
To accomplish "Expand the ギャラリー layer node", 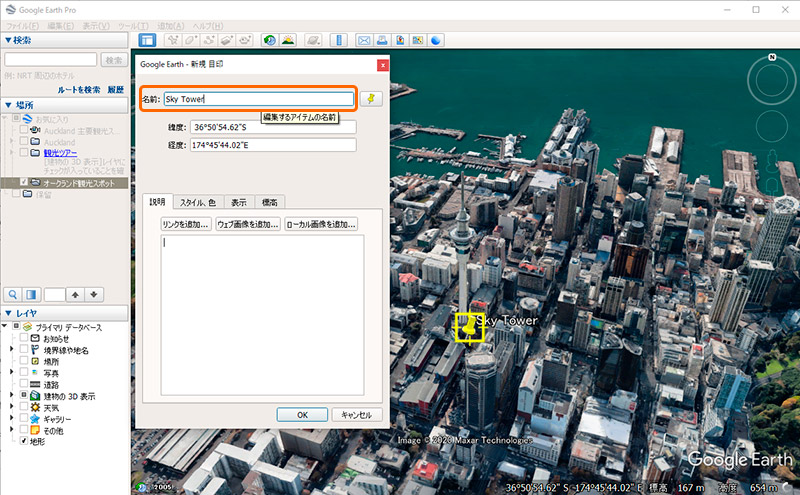I will [x=13, y=417].
